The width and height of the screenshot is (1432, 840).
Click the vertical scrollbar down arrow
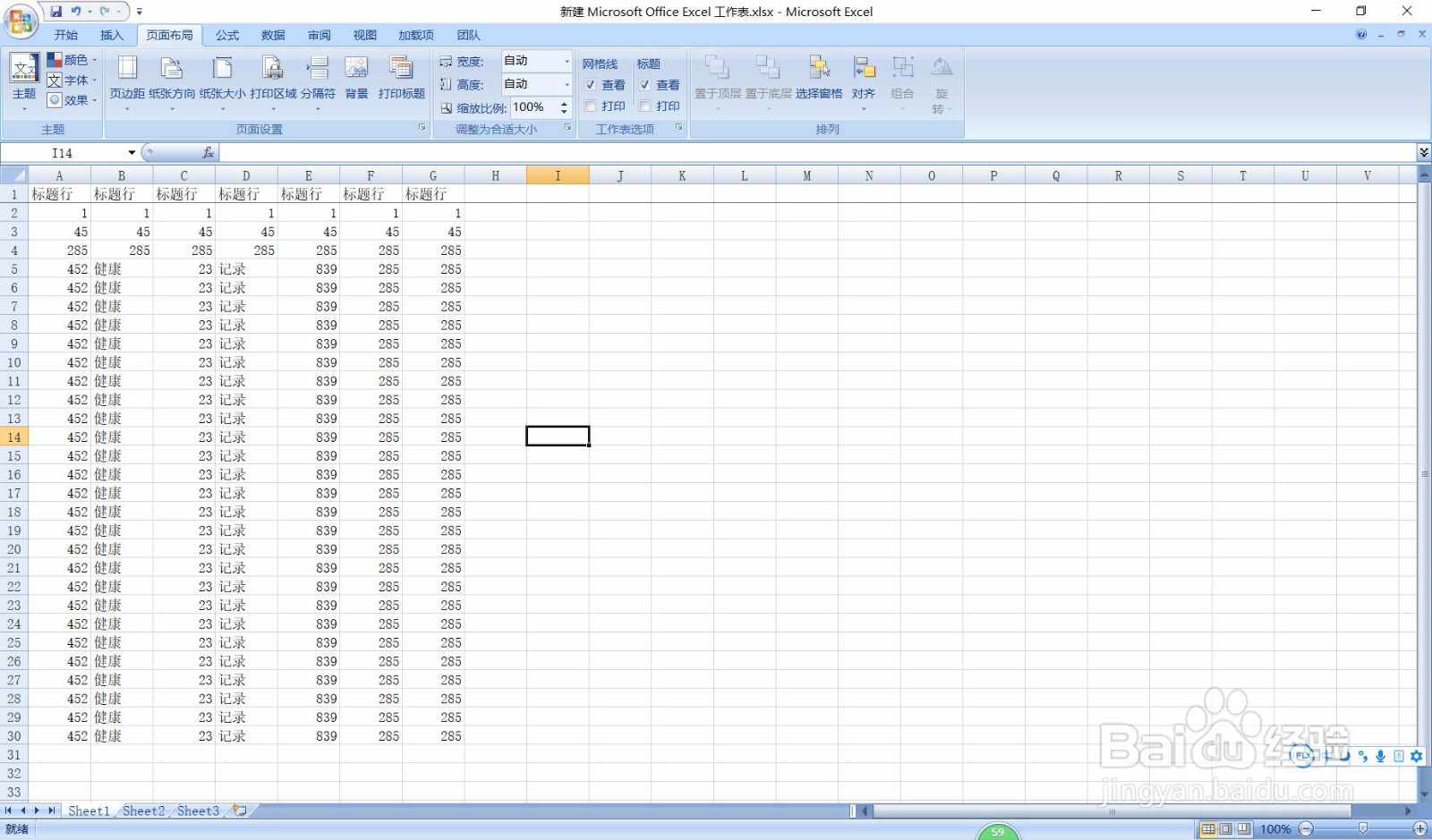pos(1424,793)
